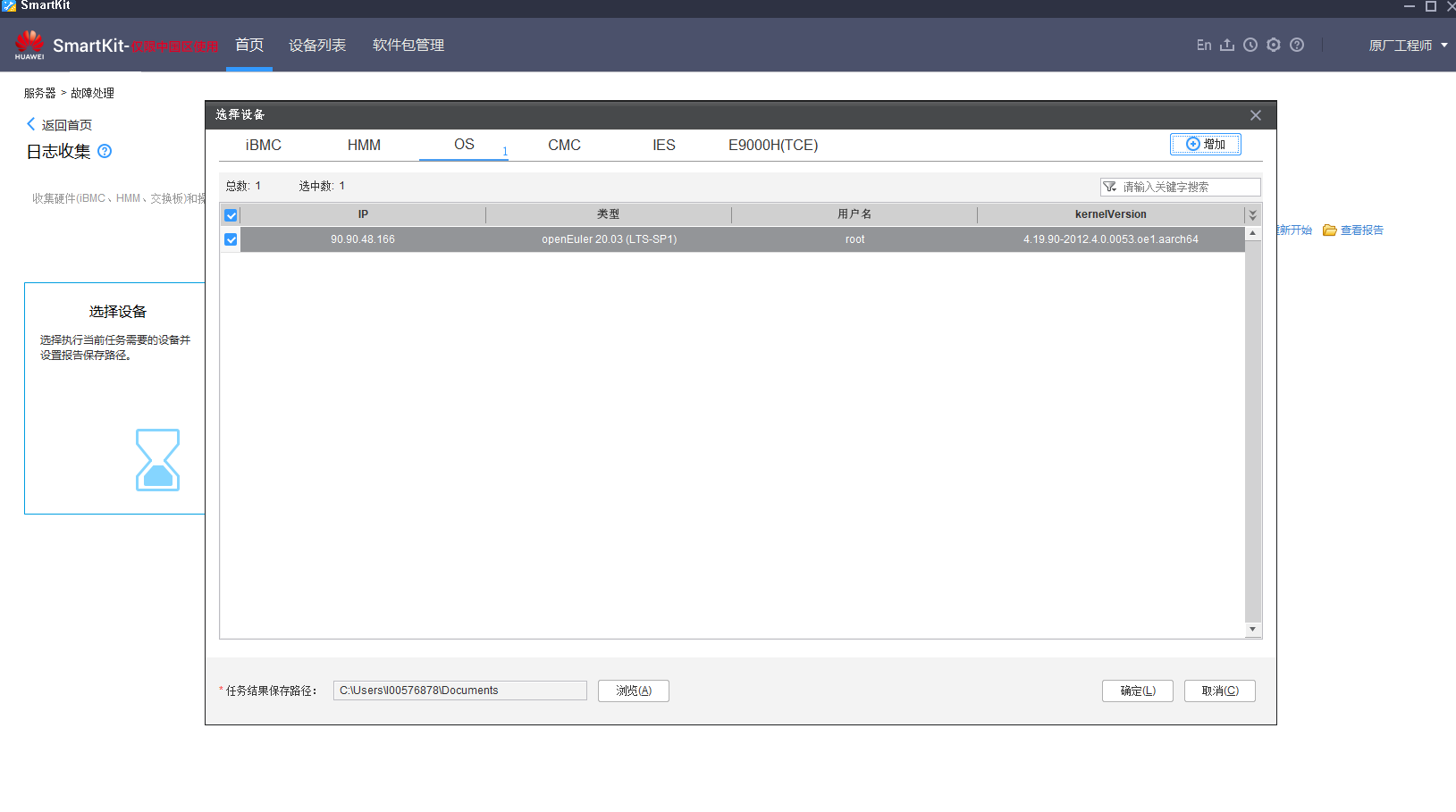The width and height of the screenshot is (1456, 812).
Task: Switch interface language with En icon
Action: point(1204,45)
